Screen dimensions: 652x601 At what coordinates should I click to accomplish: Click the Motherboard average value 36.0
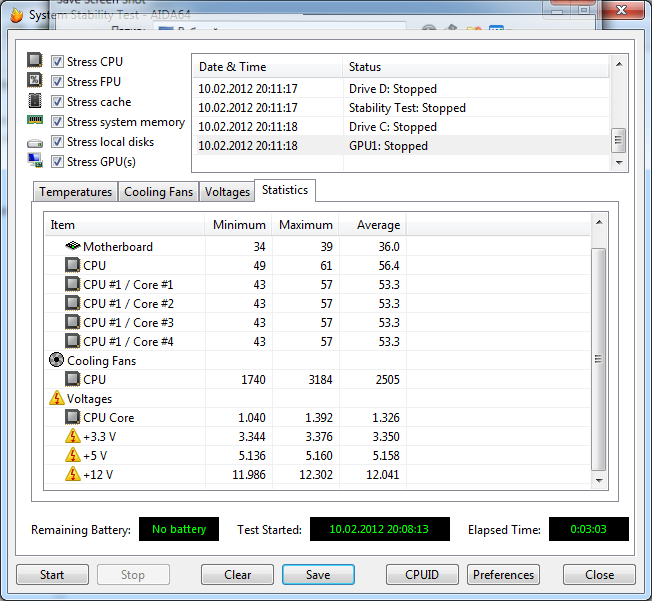389,246
